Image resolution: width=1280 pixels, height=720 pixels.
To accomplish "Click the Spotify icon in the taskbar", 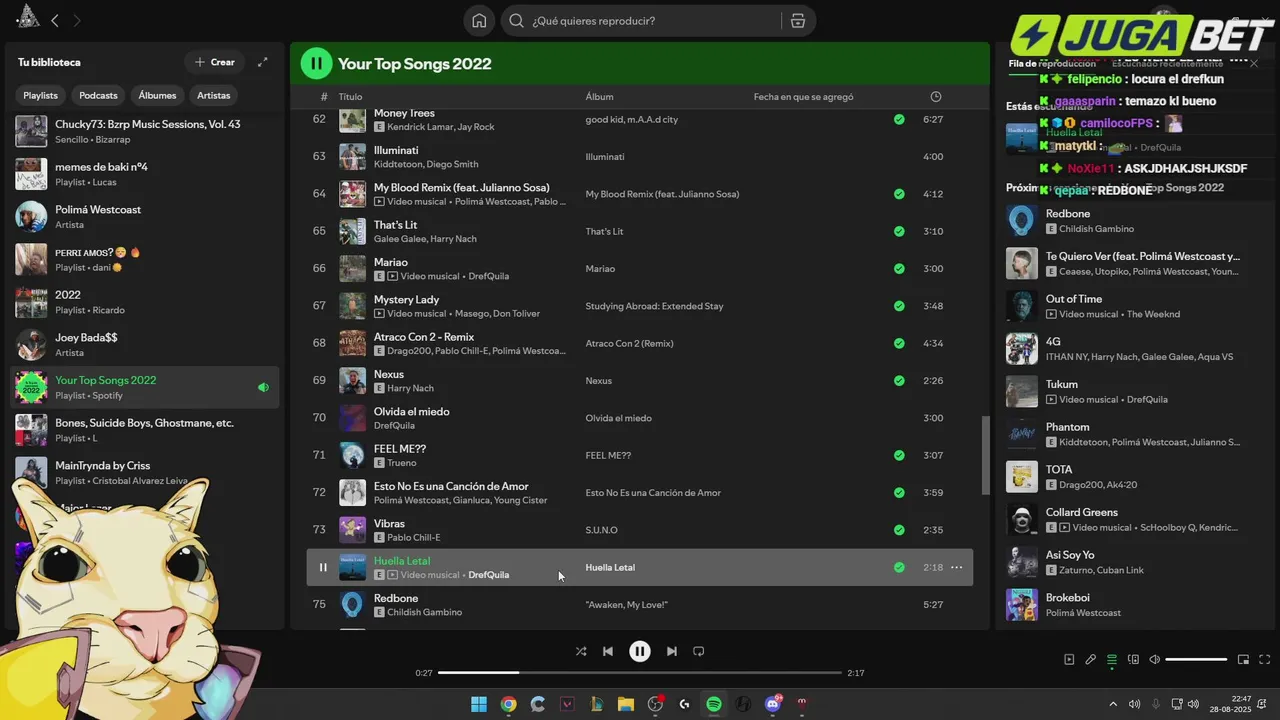I will (714, 704).
